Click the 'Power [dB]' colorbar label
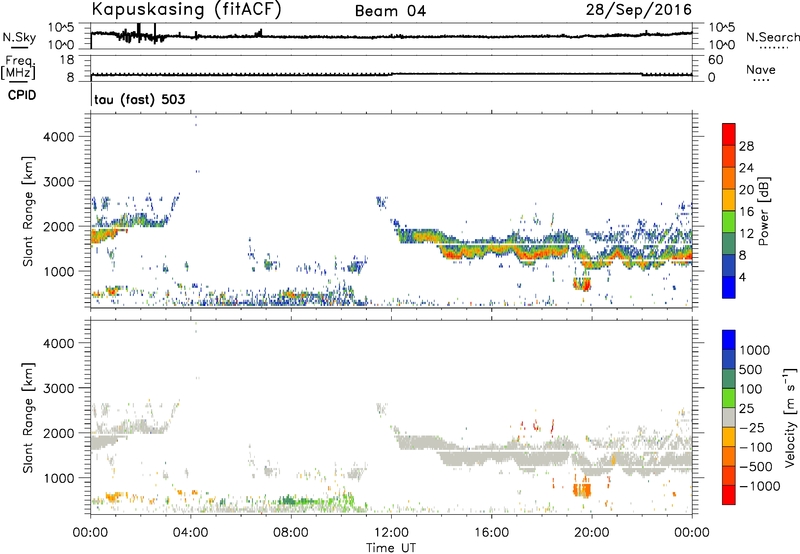The image size is (800, 554). pos(763,211)
